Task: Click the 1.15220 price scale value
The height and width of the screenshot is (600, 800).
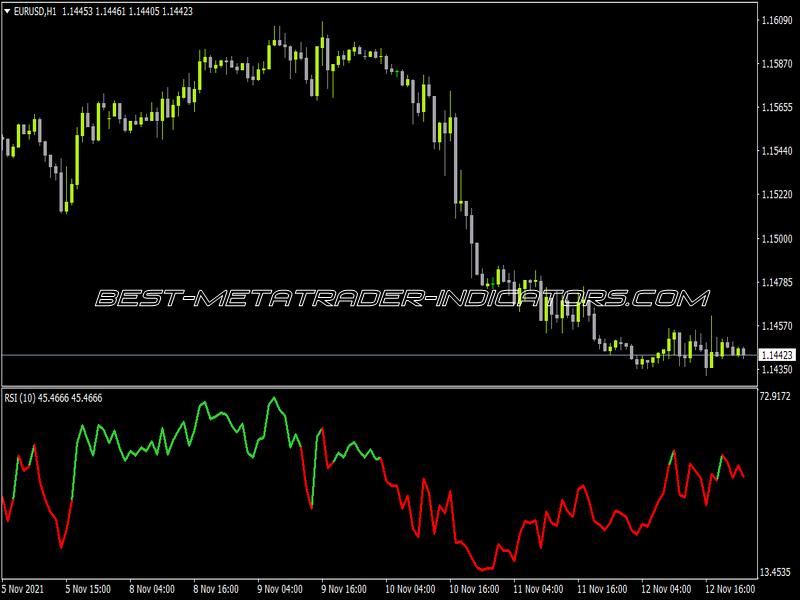Action: 777,194
